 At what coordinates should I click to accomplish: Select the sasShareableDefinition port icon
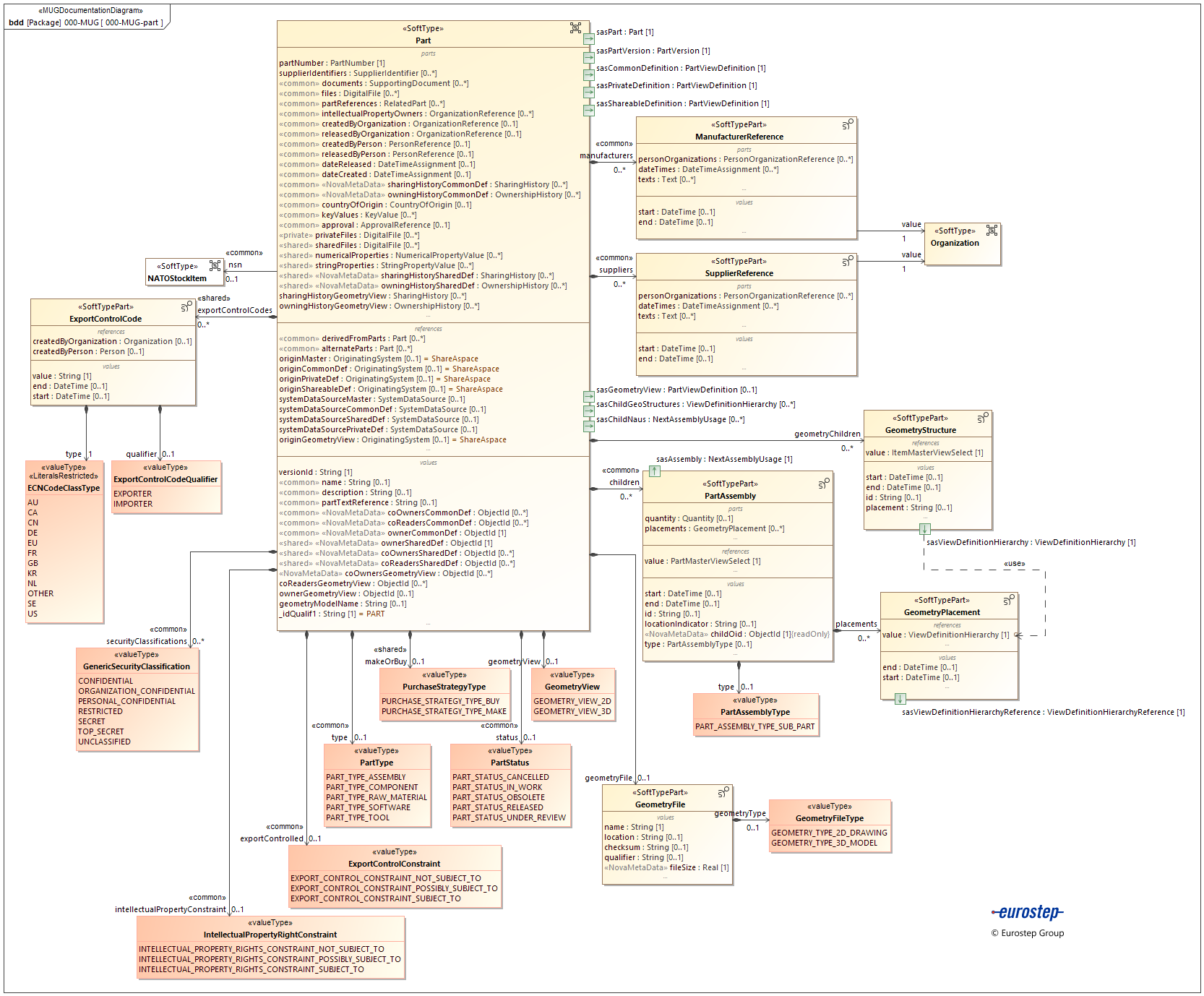tap(589, 111)
